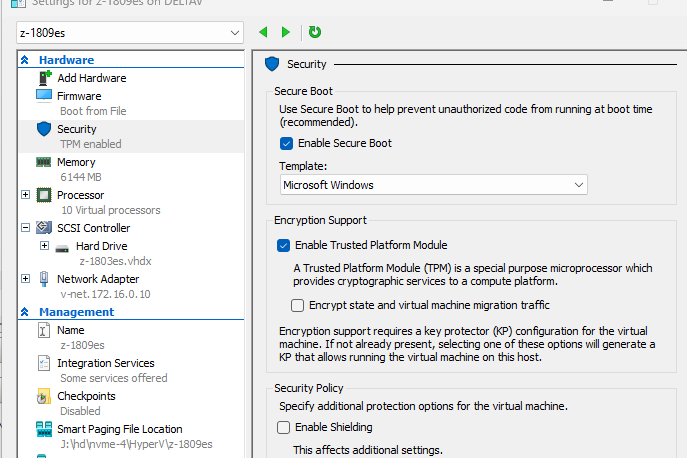The height and width of the screenshot is (458, 687).
Task: Refresh settings with the green circular arrow
Action: pyautogui.click(x=315, y=32)
